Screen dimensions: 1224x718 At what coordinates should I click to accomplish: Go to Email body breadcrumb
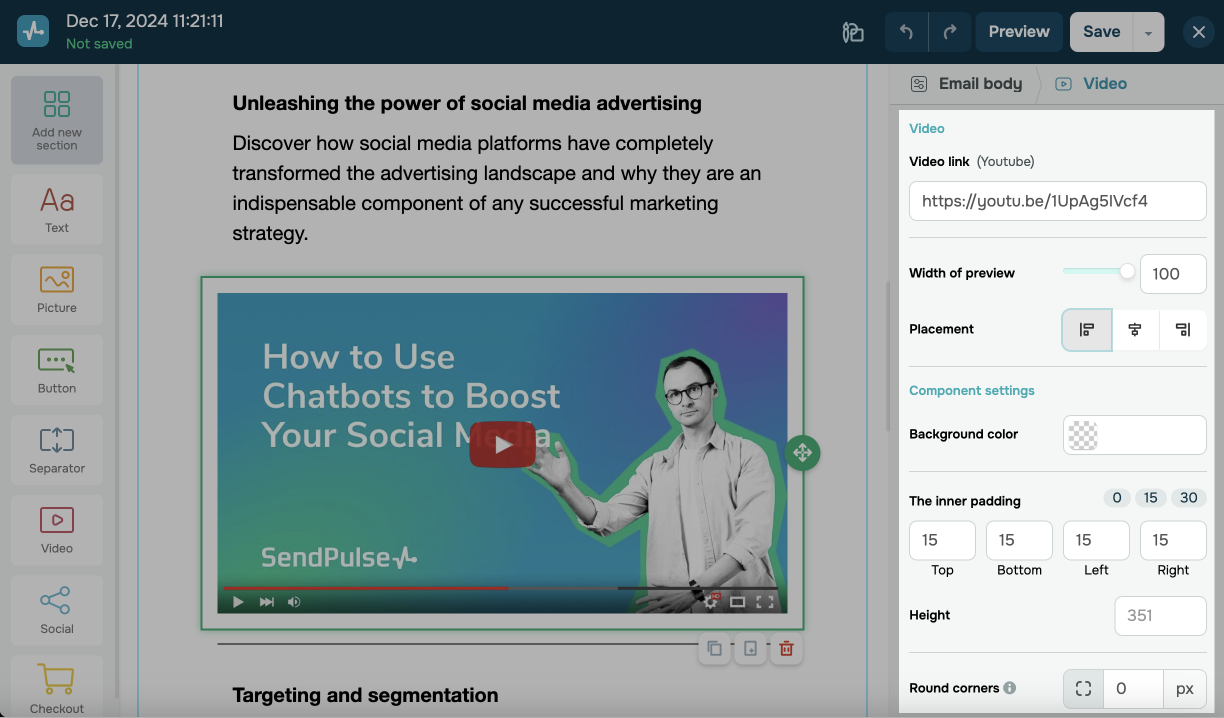point(966,84)
